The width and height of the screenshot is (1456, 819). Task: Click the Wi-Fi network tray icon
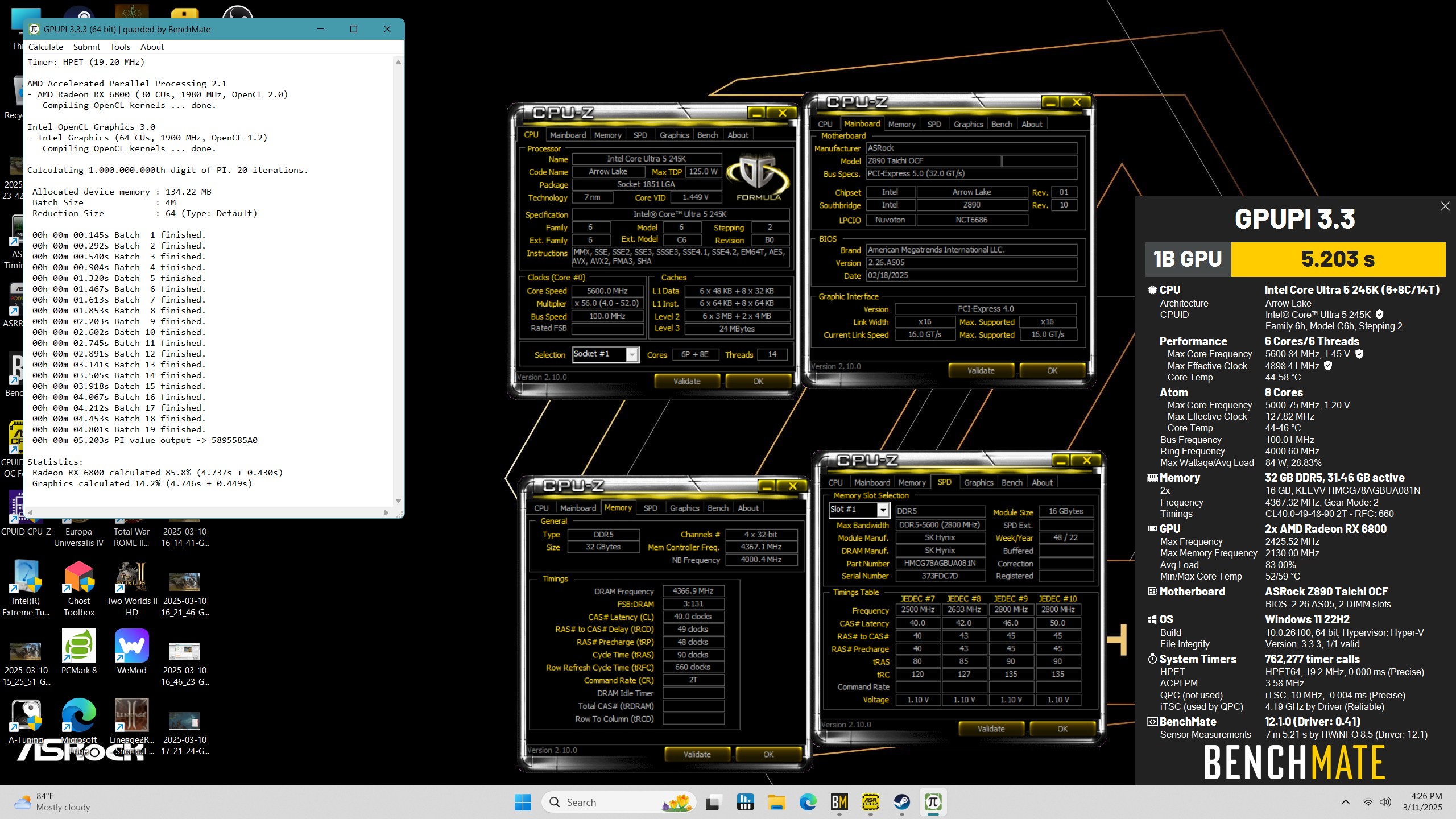click(1368, 802)
